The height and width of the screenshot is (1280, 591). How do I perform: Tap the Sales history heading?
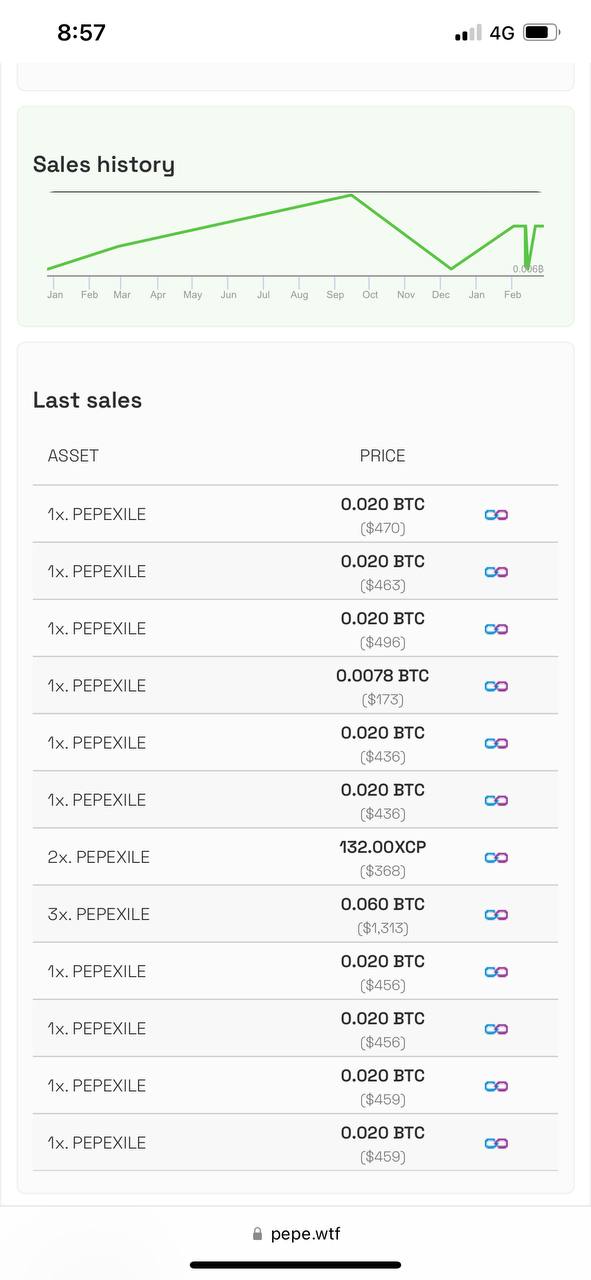pos(104,165)
